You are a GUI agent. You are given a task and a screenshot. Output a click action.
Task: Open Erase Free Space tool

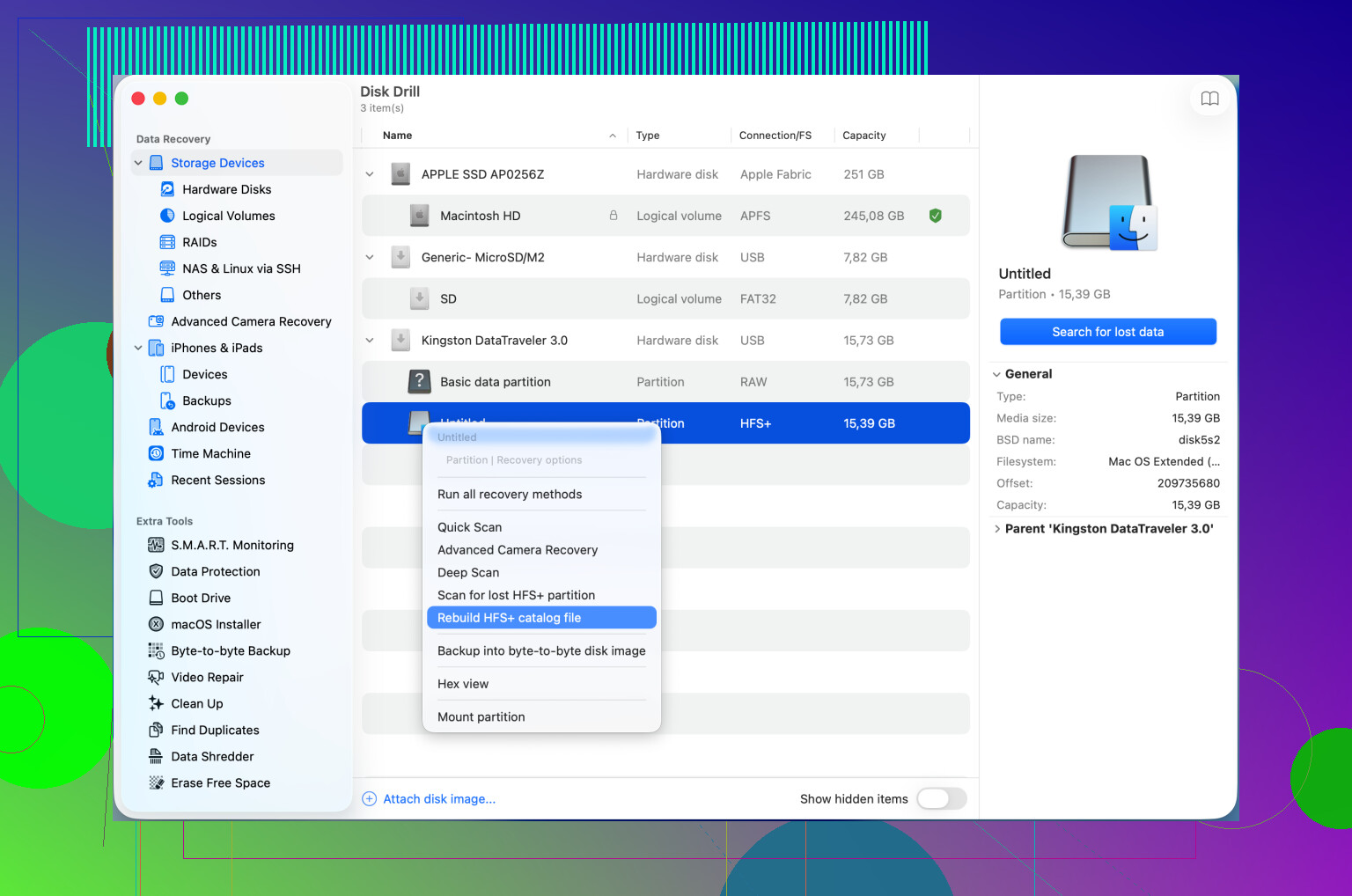209,782
